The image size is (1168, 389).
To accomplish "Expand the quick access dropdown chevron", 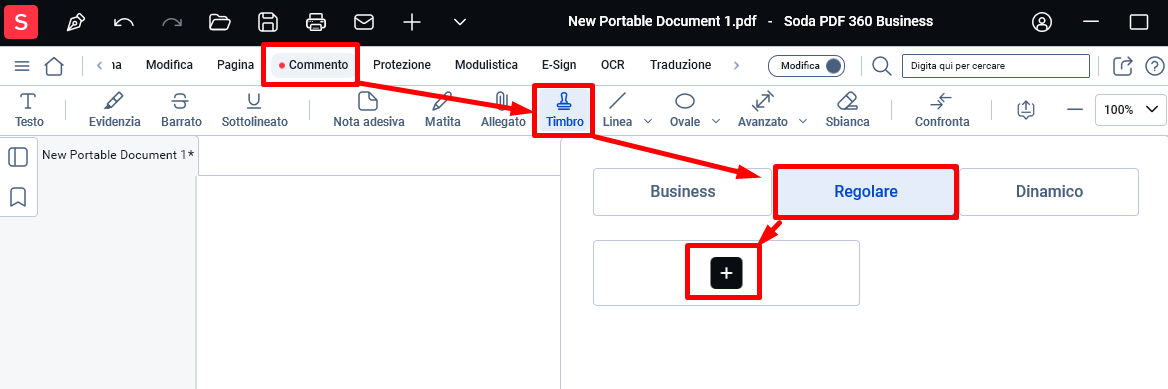I will (x=460, y=22).
